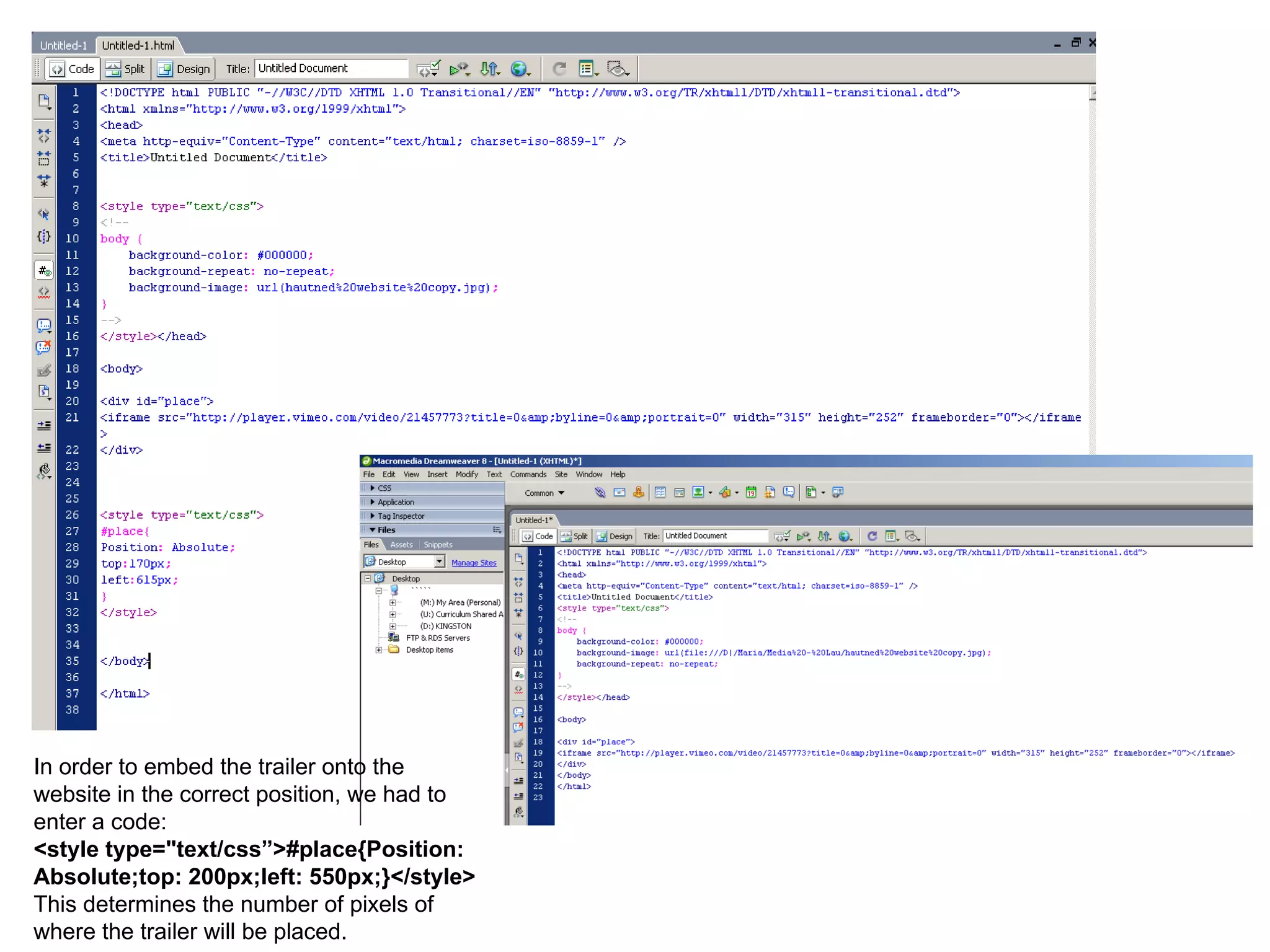
Task: Insert a Table from the Insert bar
Action: coord(660,493)
